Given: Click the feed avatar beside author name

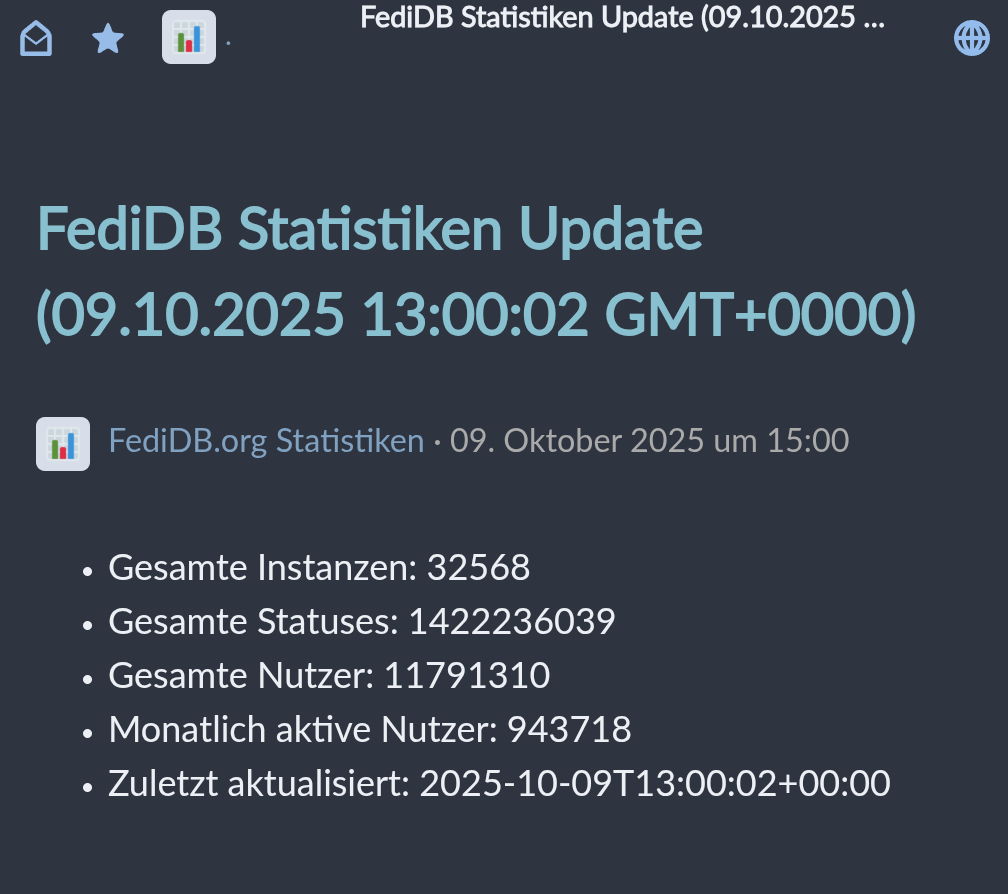Looking at the screenshot, I should 63,443.
